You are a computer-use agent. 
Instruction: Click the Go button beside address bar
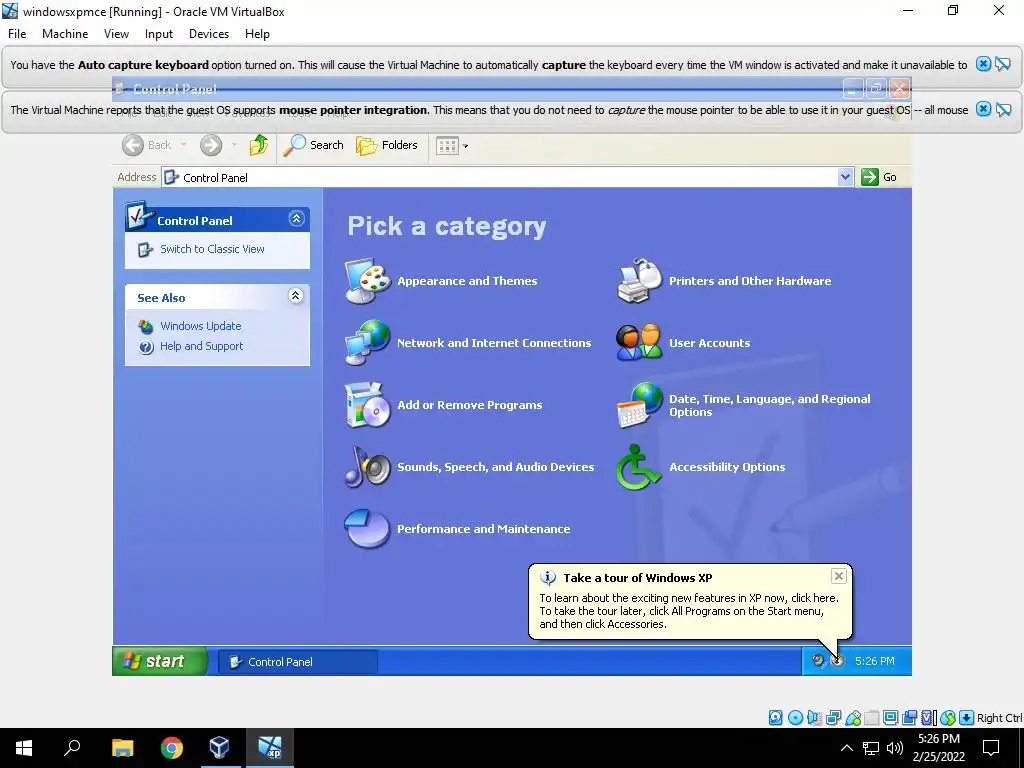(879, 177)
